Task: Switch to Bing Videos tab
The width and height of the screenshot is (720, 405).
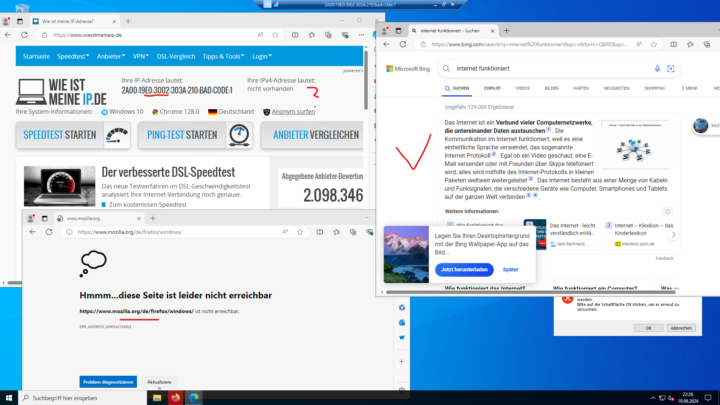Action: click(523, 88)
